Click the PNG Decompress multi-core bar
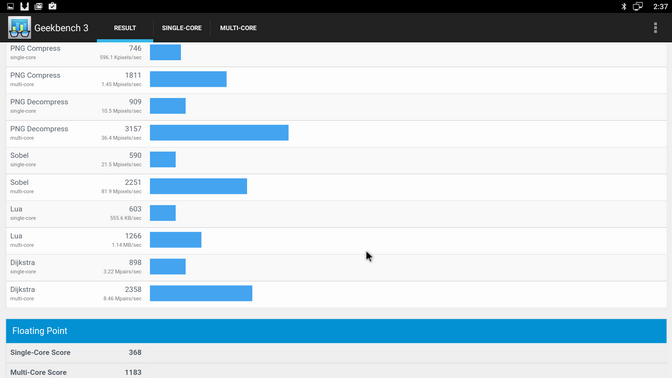 pos(219,132)
